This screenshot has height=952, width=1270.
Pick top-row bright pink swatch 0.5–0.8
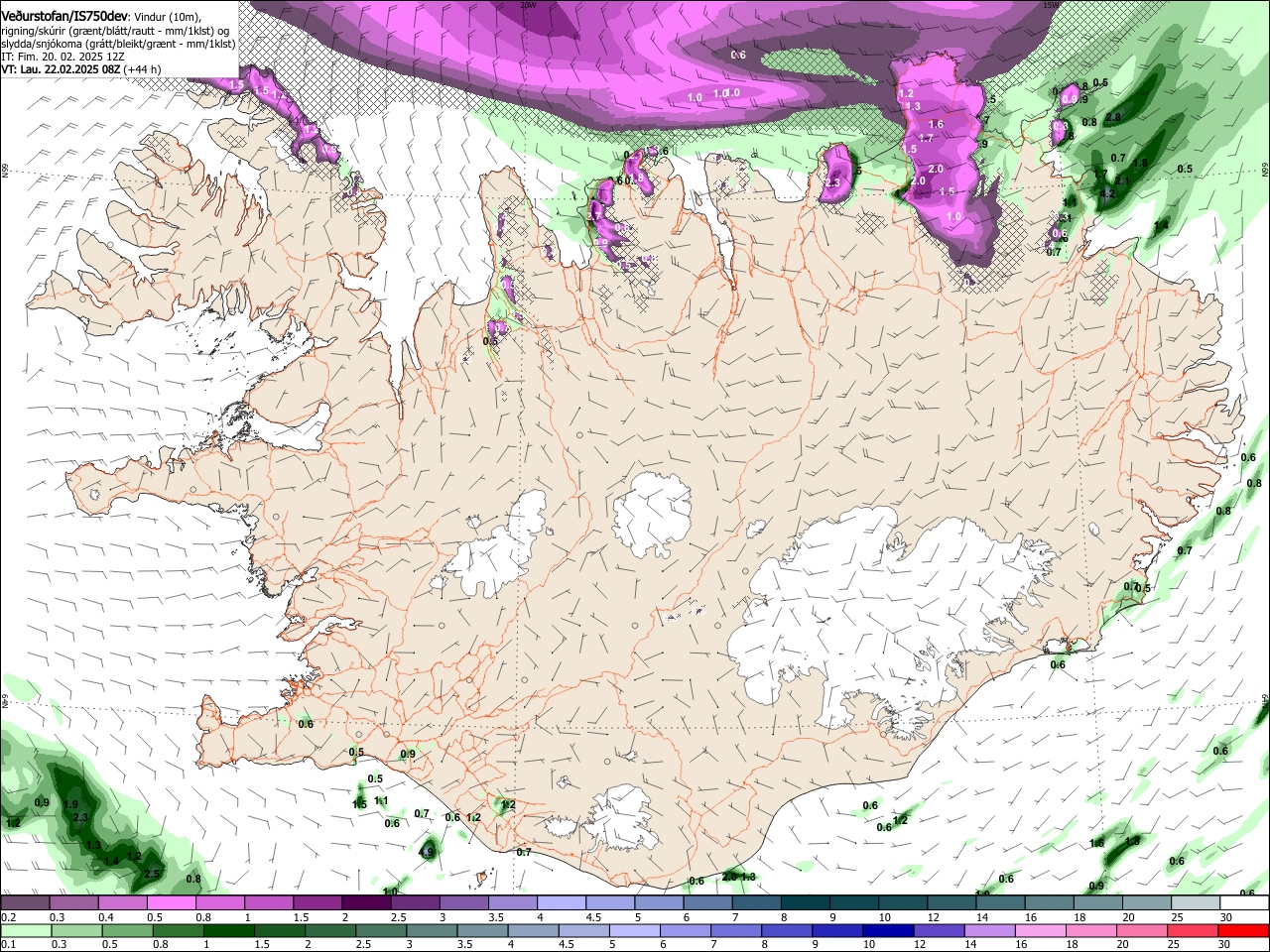[171, 903]
